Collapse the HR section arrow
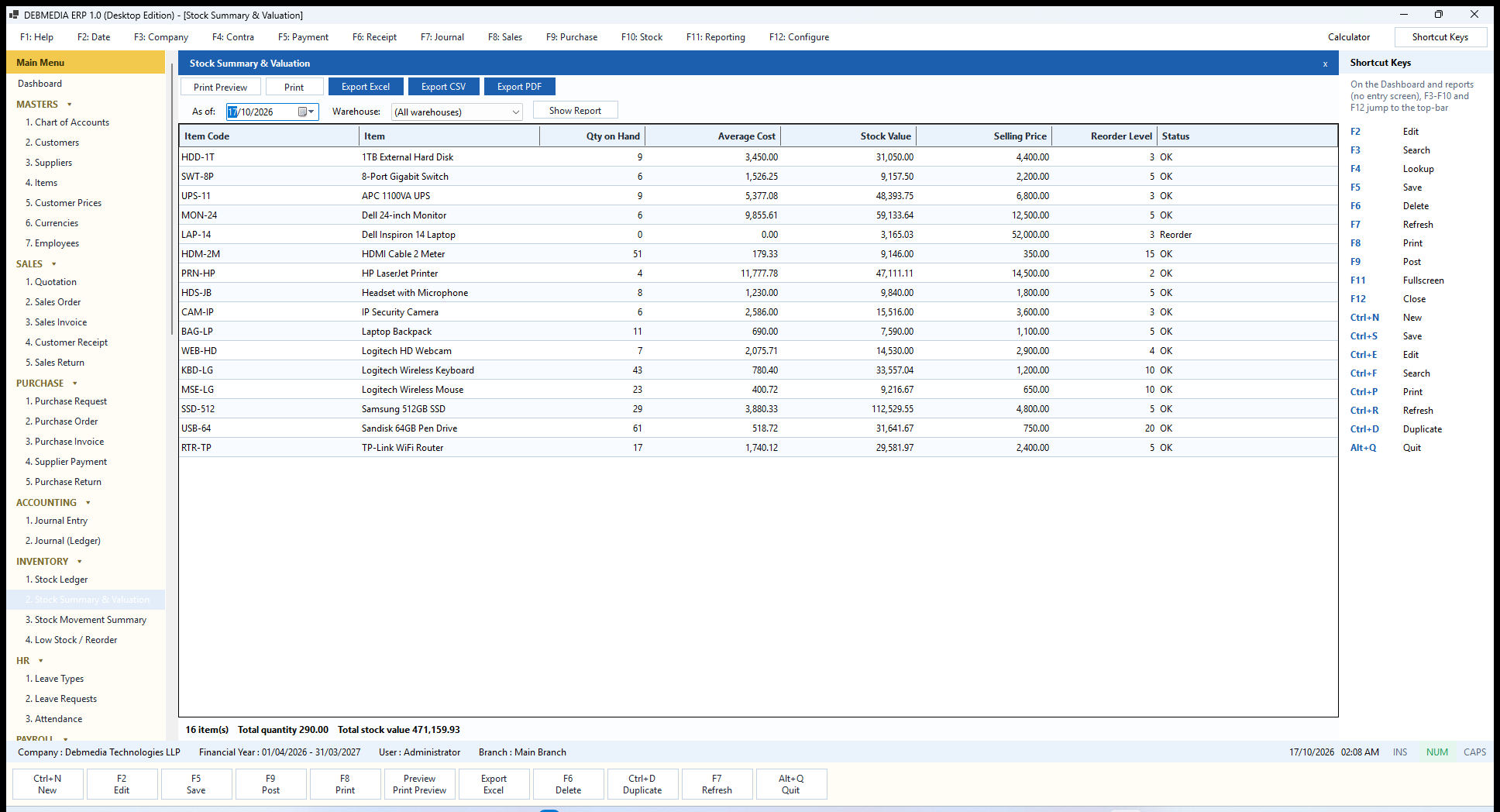The image size is (1500, 812). point(41,661)
